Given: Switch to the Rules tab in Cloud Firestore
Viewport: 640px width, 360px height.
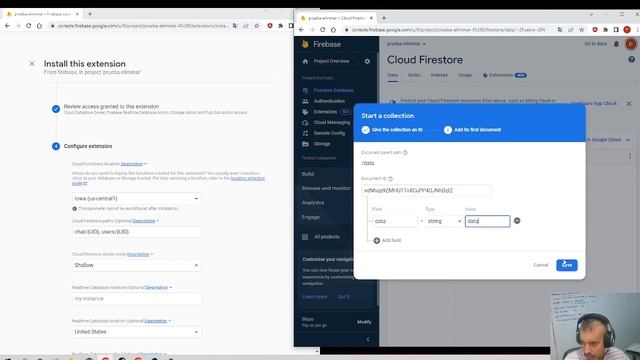Looking at the screenshot, I should (414, 75).
